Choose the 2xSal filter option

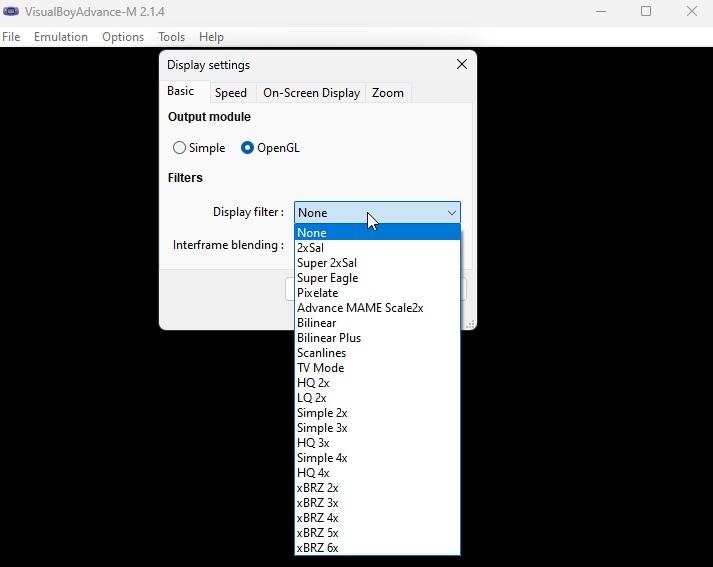(x=377, y=247)
